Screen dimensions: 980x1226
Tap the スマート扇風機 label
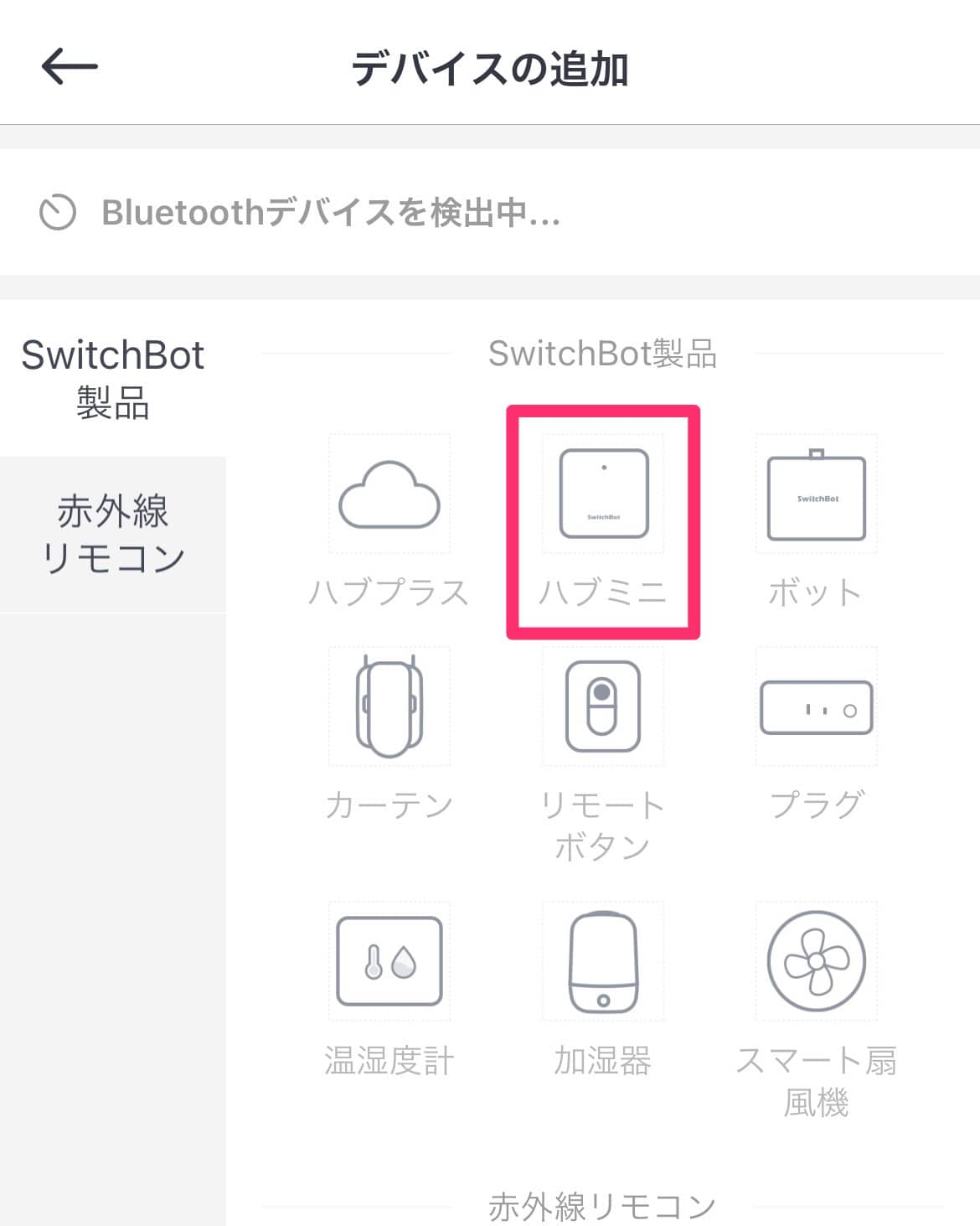[x=817, y=1081]
